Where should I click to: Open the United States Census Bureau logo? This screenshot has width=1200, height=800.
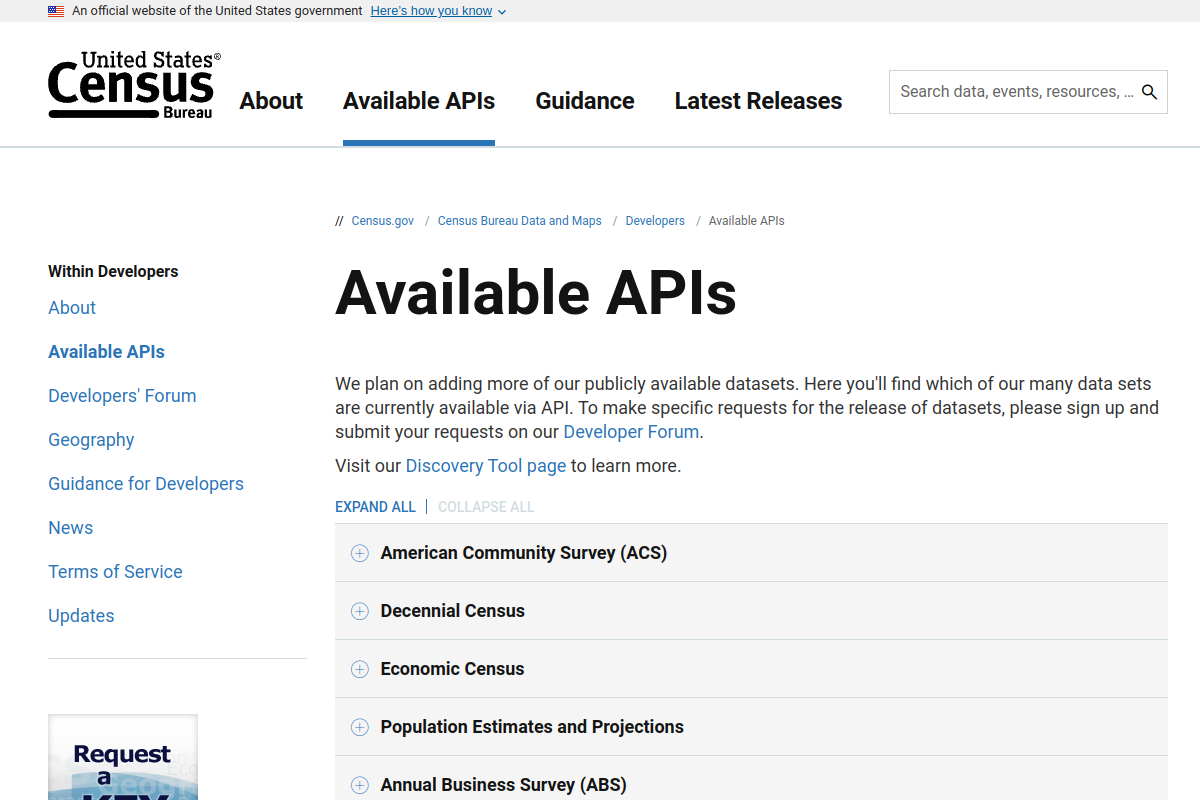pos(134,85)
